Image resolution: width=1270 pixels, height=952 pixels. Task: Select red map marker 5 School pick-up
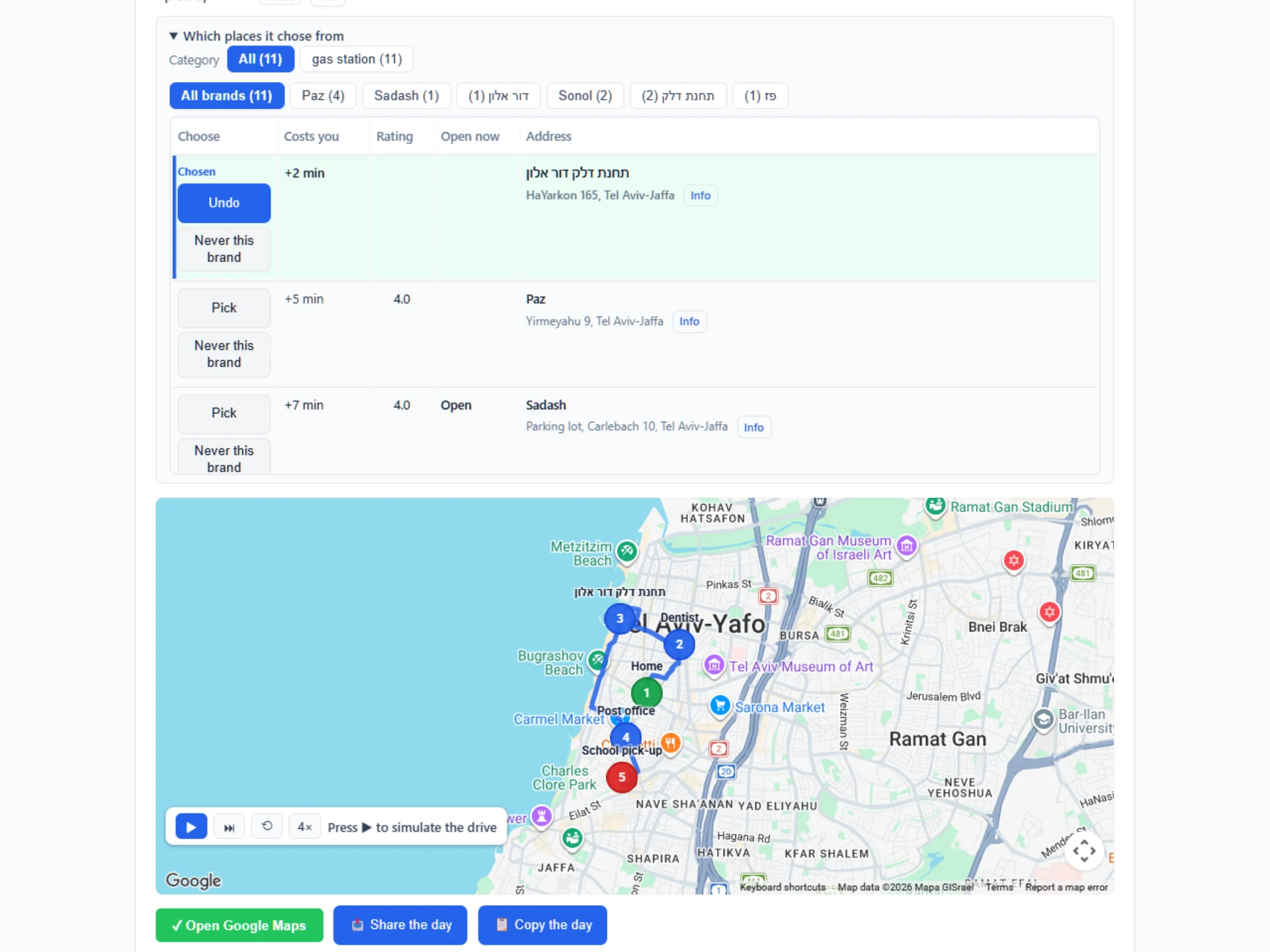tap(622, 777)
